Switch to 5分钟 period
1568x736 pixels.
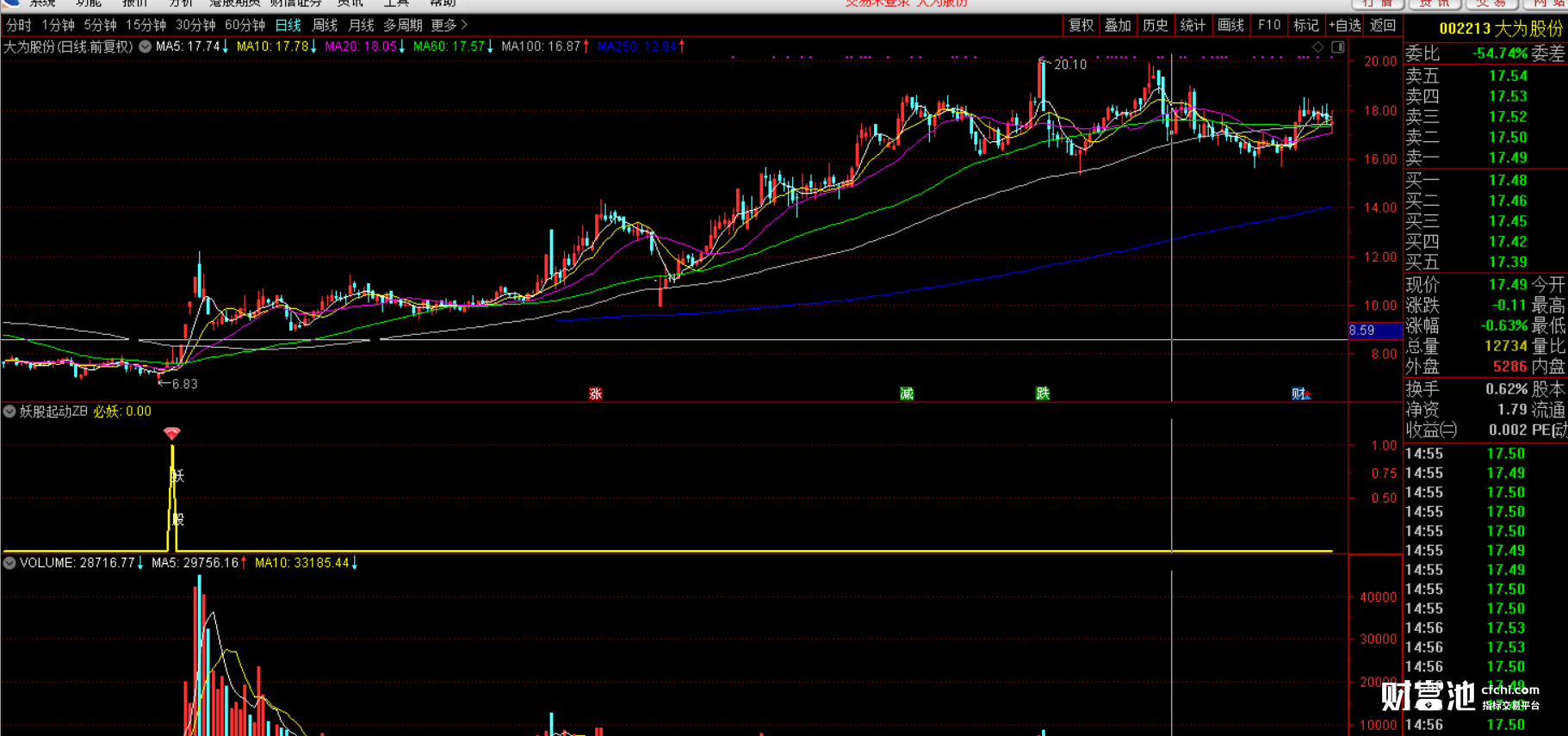[100, 26]
